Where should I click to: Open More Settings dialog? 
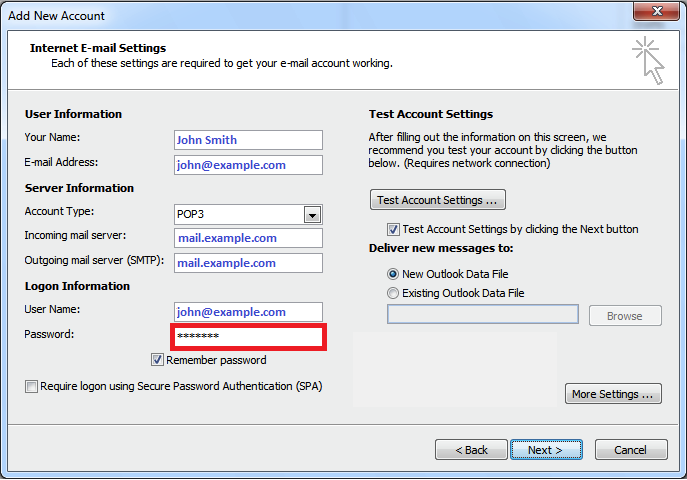pos(614,394)
